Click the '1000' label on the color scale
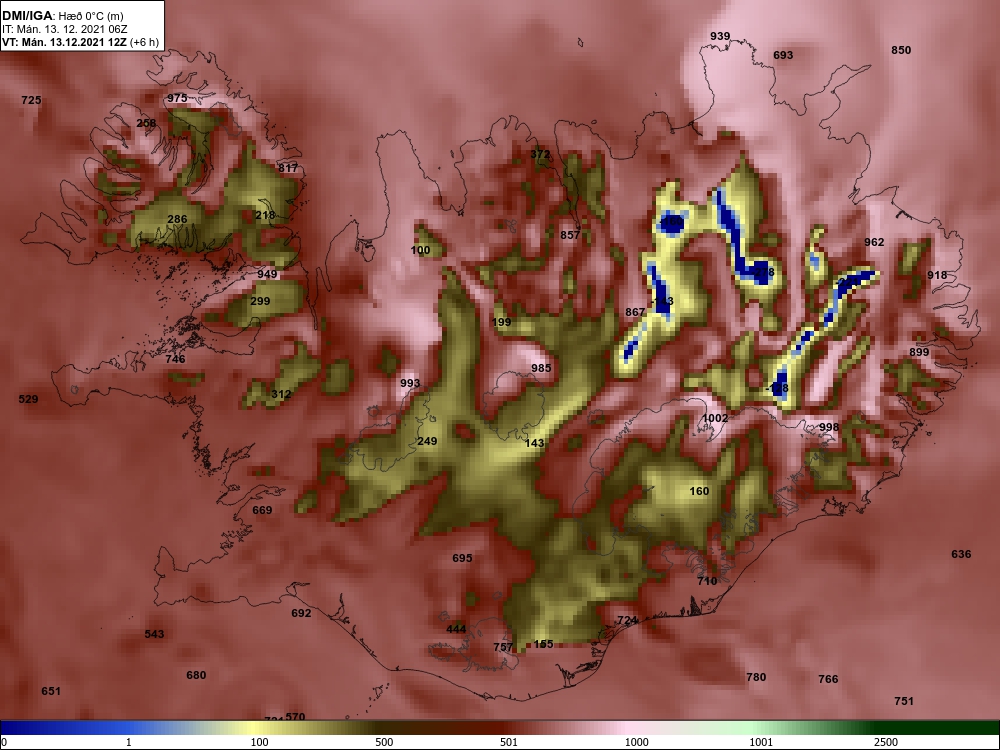The image size is (1000, 750). click(636, 742)
